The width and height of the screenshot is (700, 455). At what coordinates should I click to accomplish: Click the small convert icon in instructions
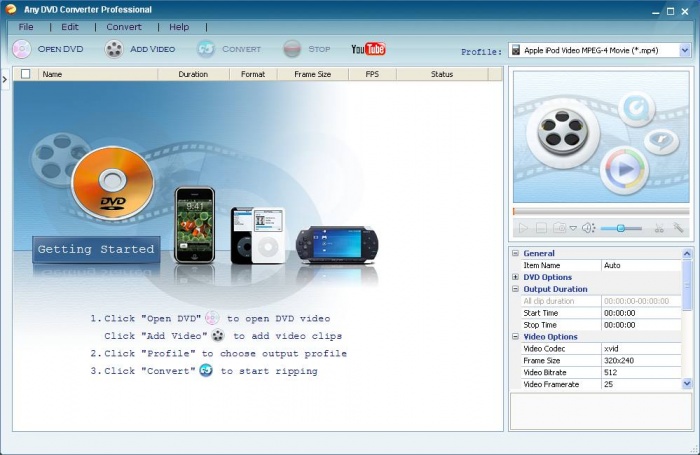click(x=206, y=370)
